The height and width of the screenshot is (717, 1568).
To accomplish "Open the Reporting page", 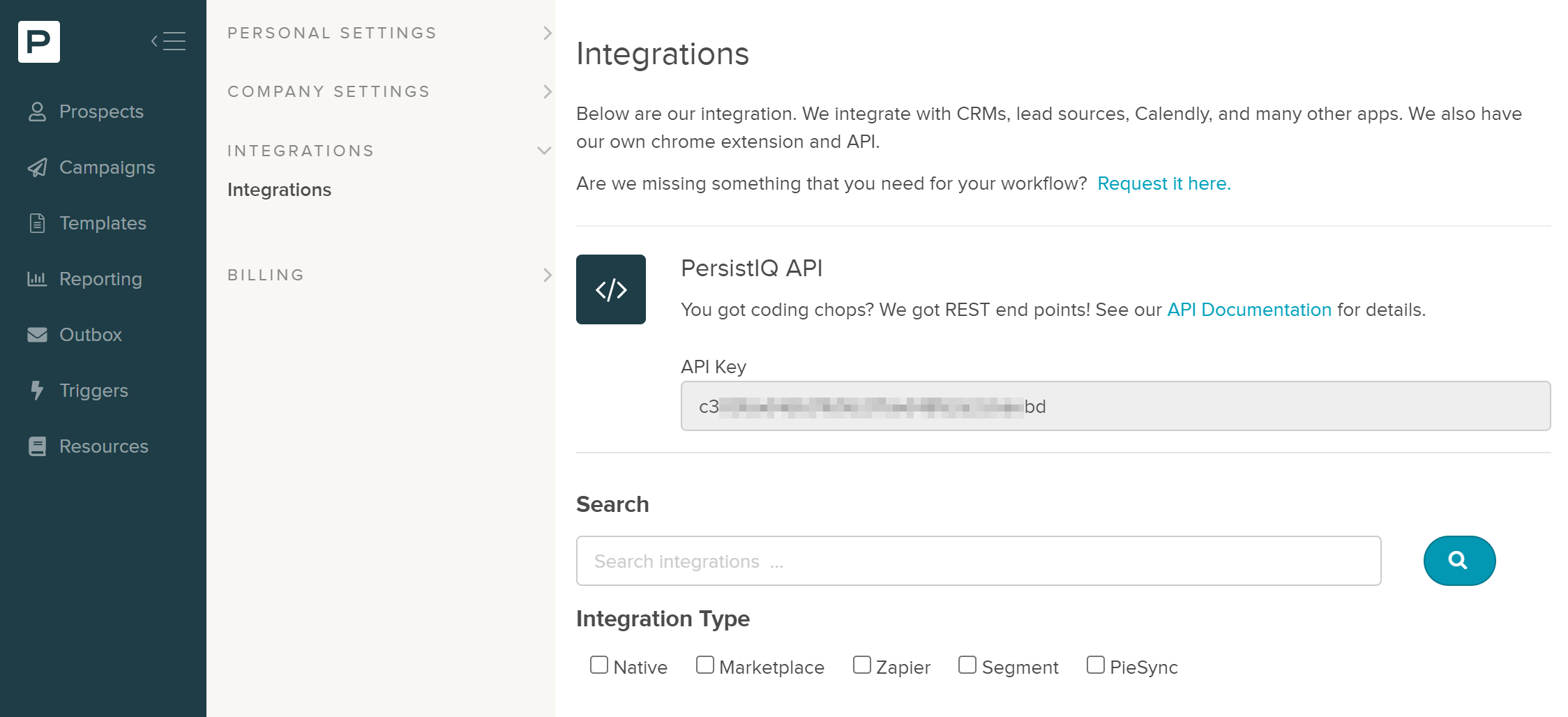I will click(100, 279).
